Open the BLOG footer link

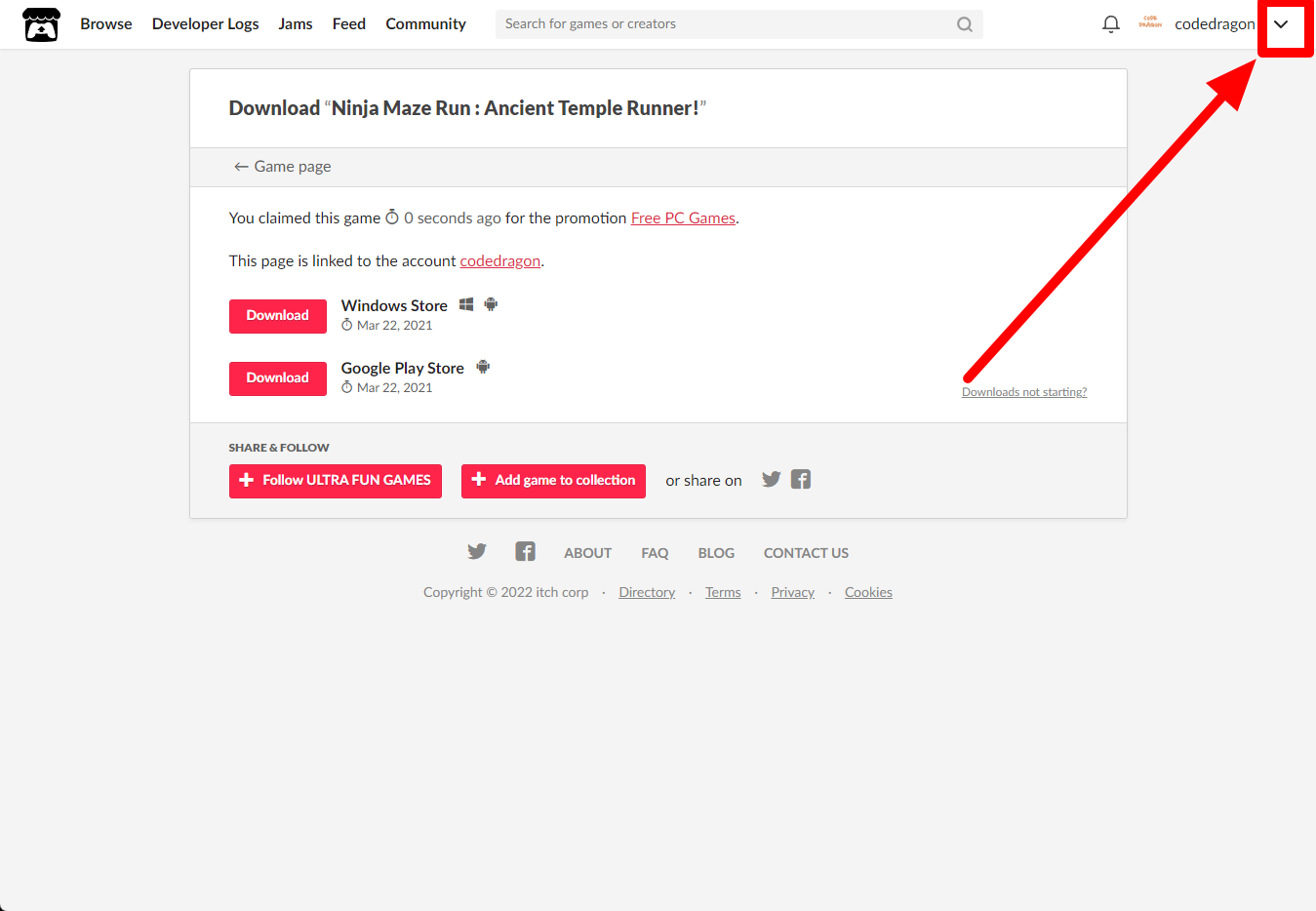point(716,553)
